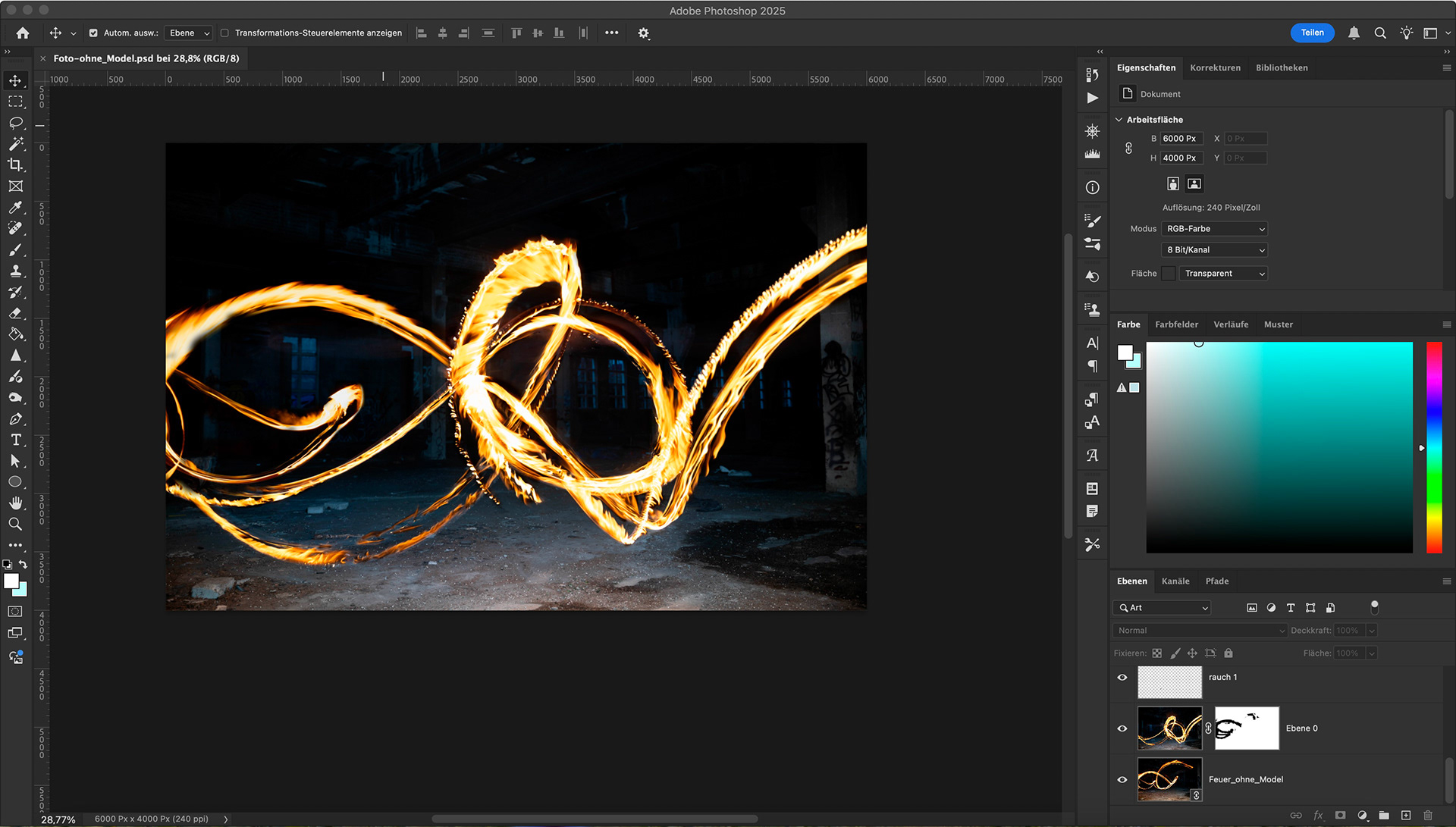Switch to the Kanäle tab
Screen dimensions: 1456x827
(1175, 581)
